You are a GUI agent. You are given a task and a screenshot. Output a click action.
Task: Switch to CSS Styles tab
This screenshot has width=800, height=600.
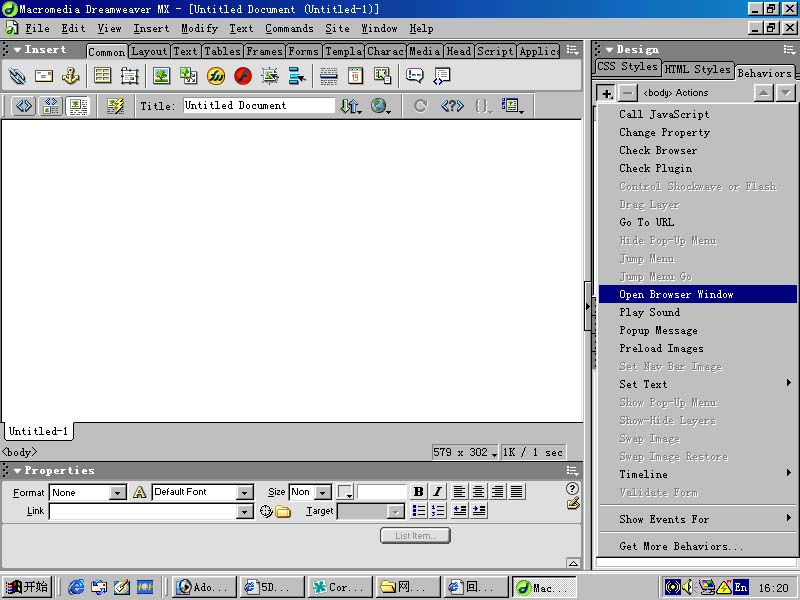[x=628, y=67]
